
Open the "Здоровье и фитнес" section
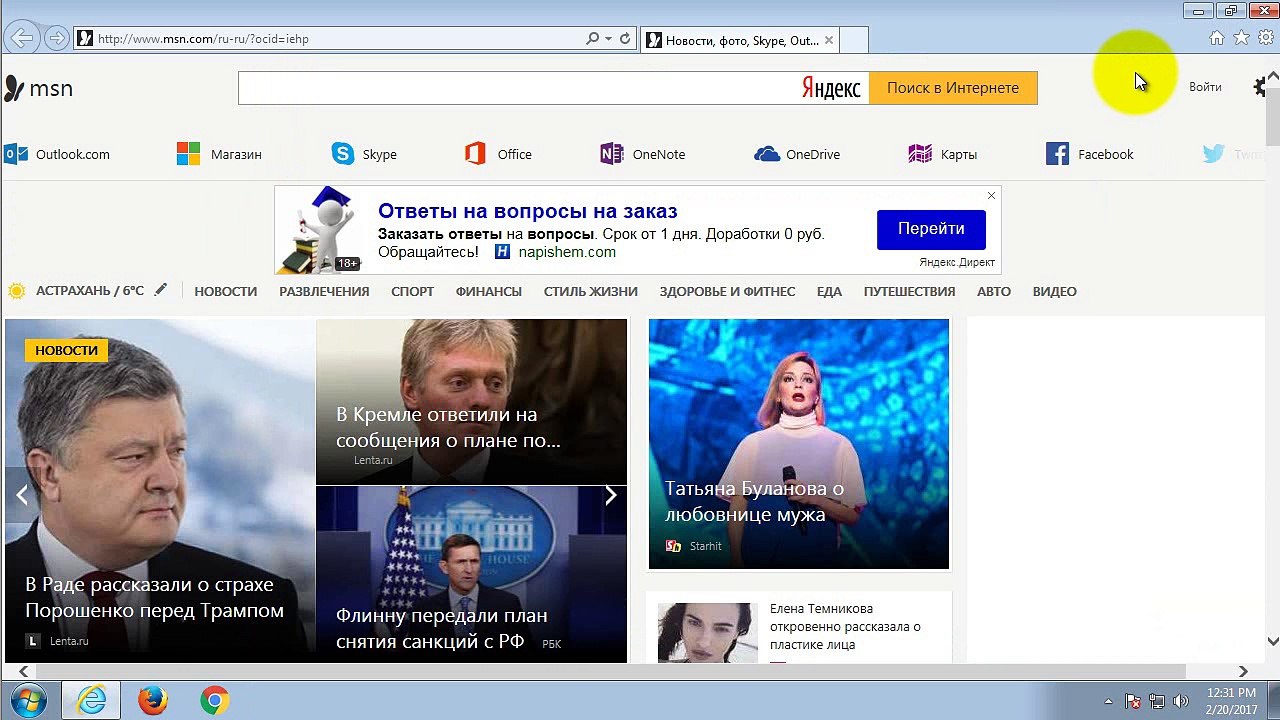coord(727,291)
